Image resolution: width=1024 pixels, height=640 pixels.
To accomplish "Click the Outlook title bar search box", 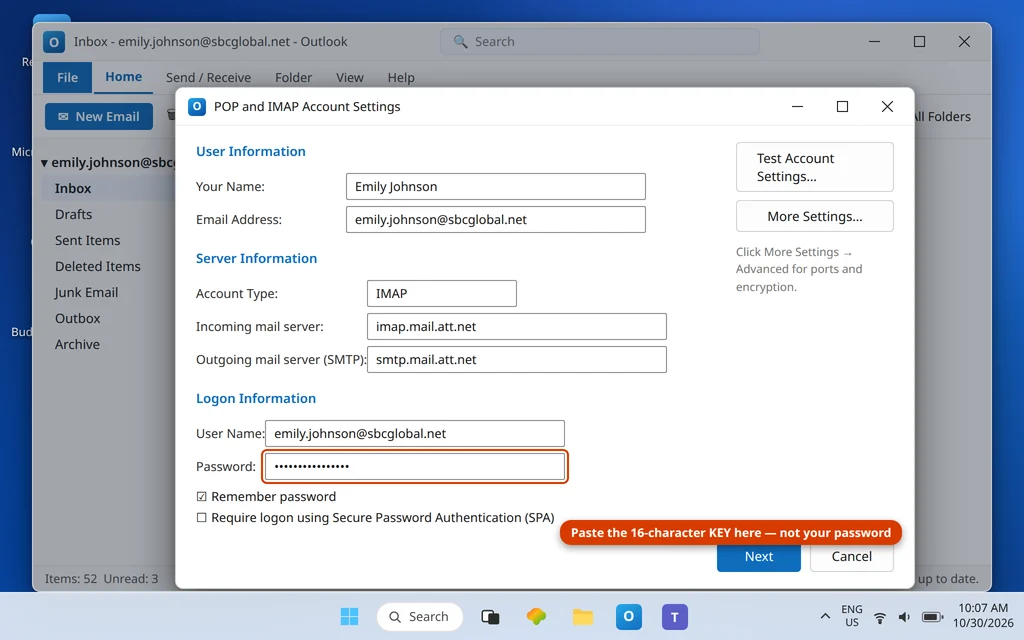I will click(600, 42).
